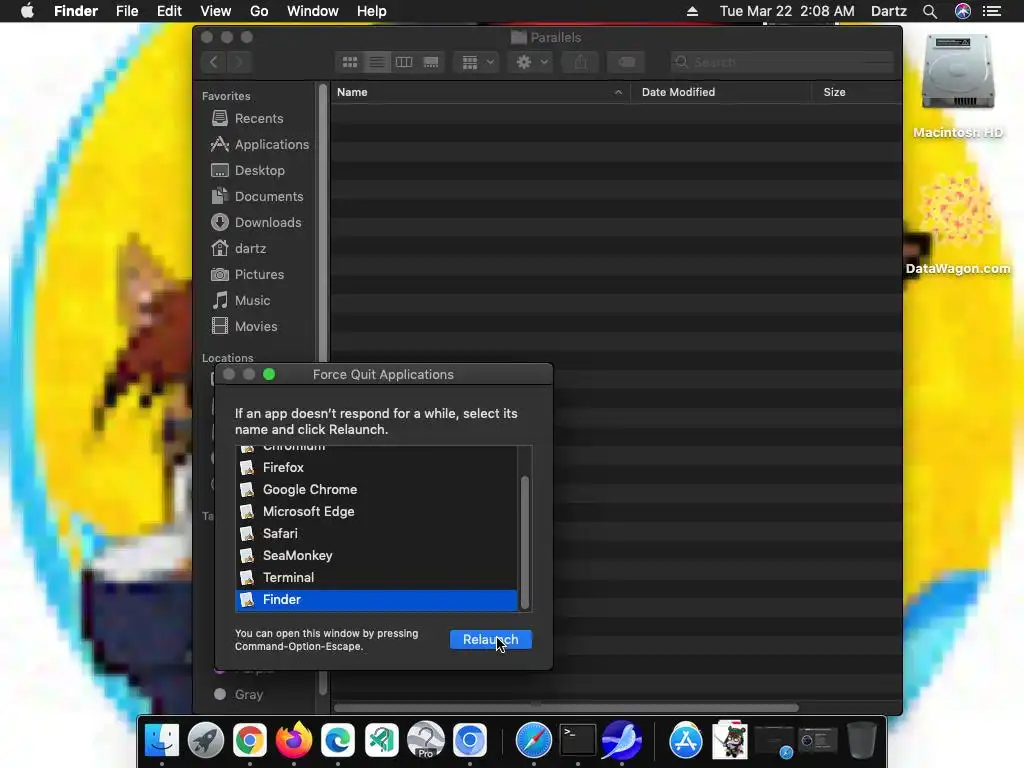Open SeaMonkey from the Dock
1024x768 pixels.
tap(622, 740)
